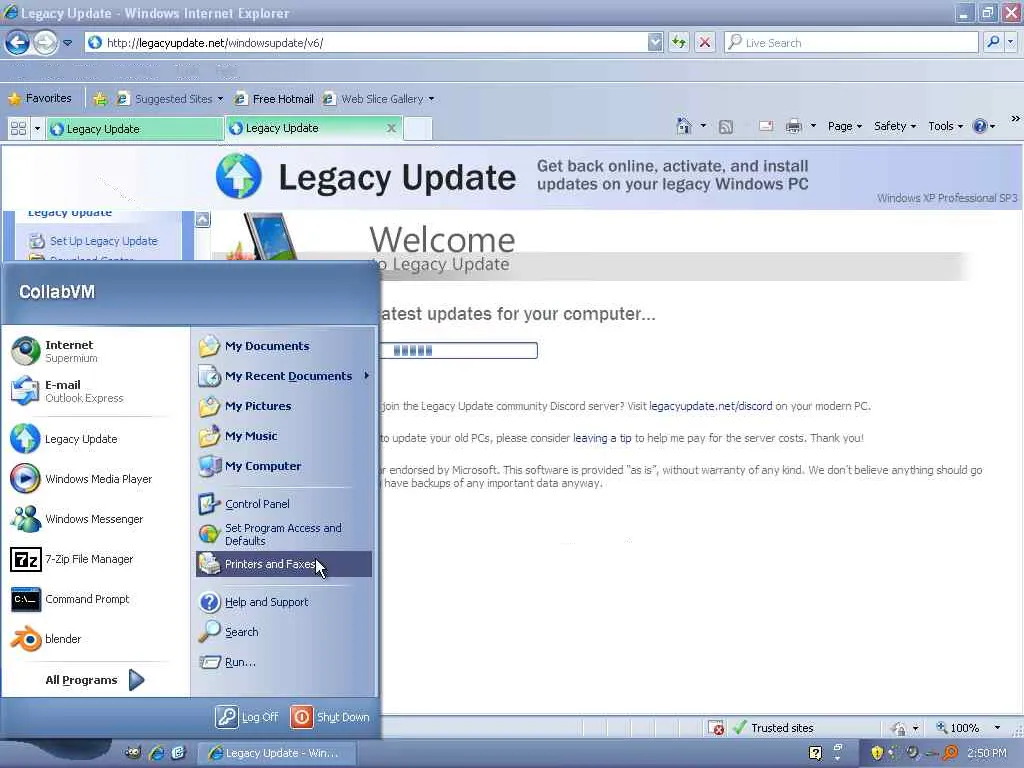Expand command bar overflow chevron
Image resolution: width=1024 pixels, height=768 pixels.
coord(1015,118)
